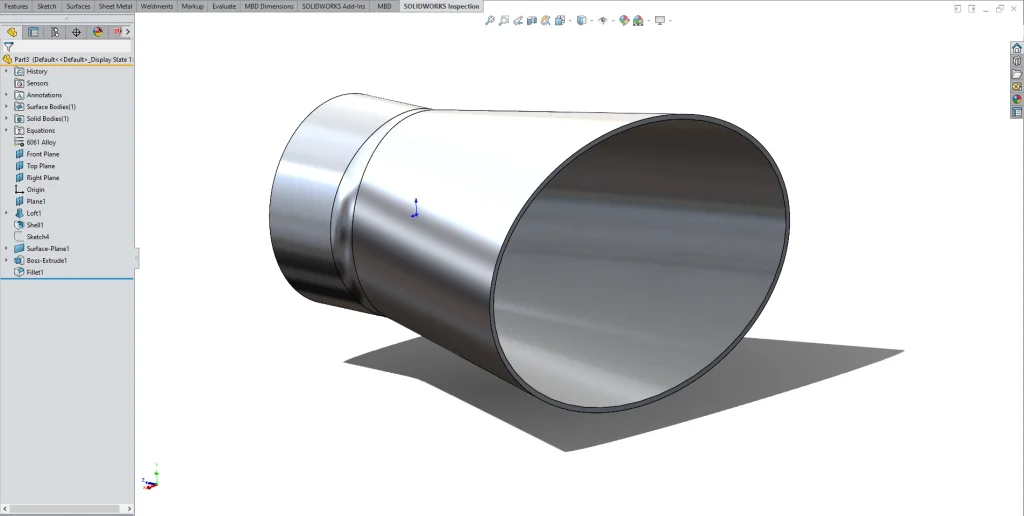
Task: Expand the Surface Bodies(1) folder
Action: point(7,107)
